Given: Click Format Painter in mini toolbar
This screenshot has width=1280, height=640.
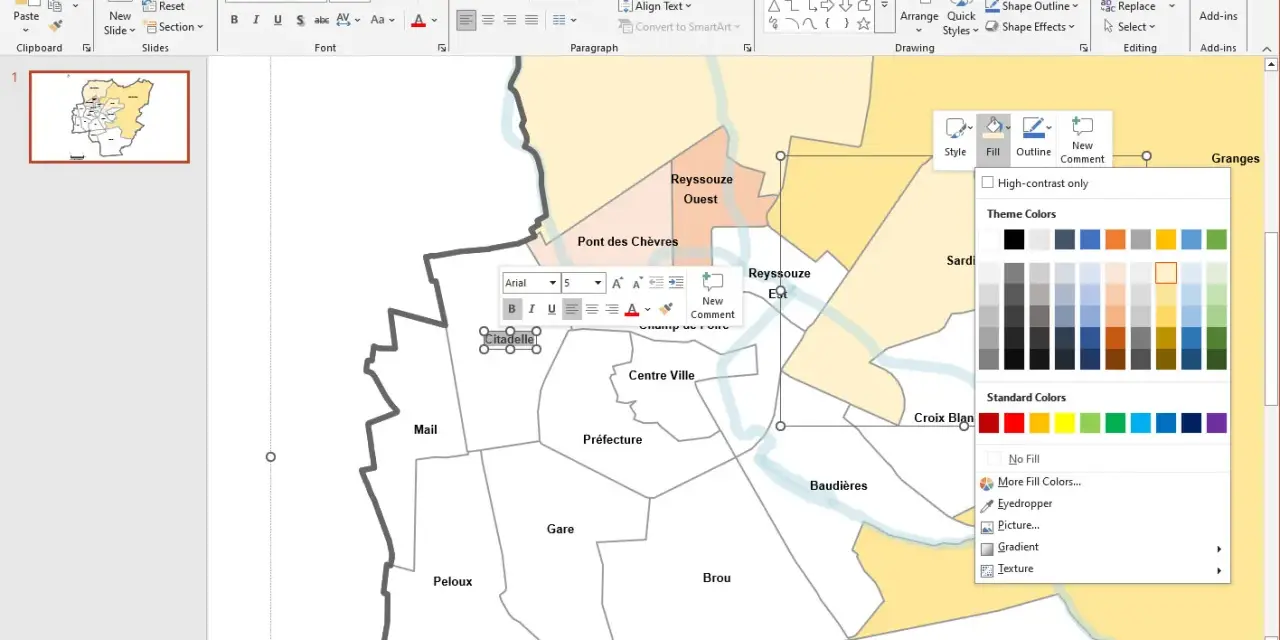Looking at the screenshot, I should [666, 309].
